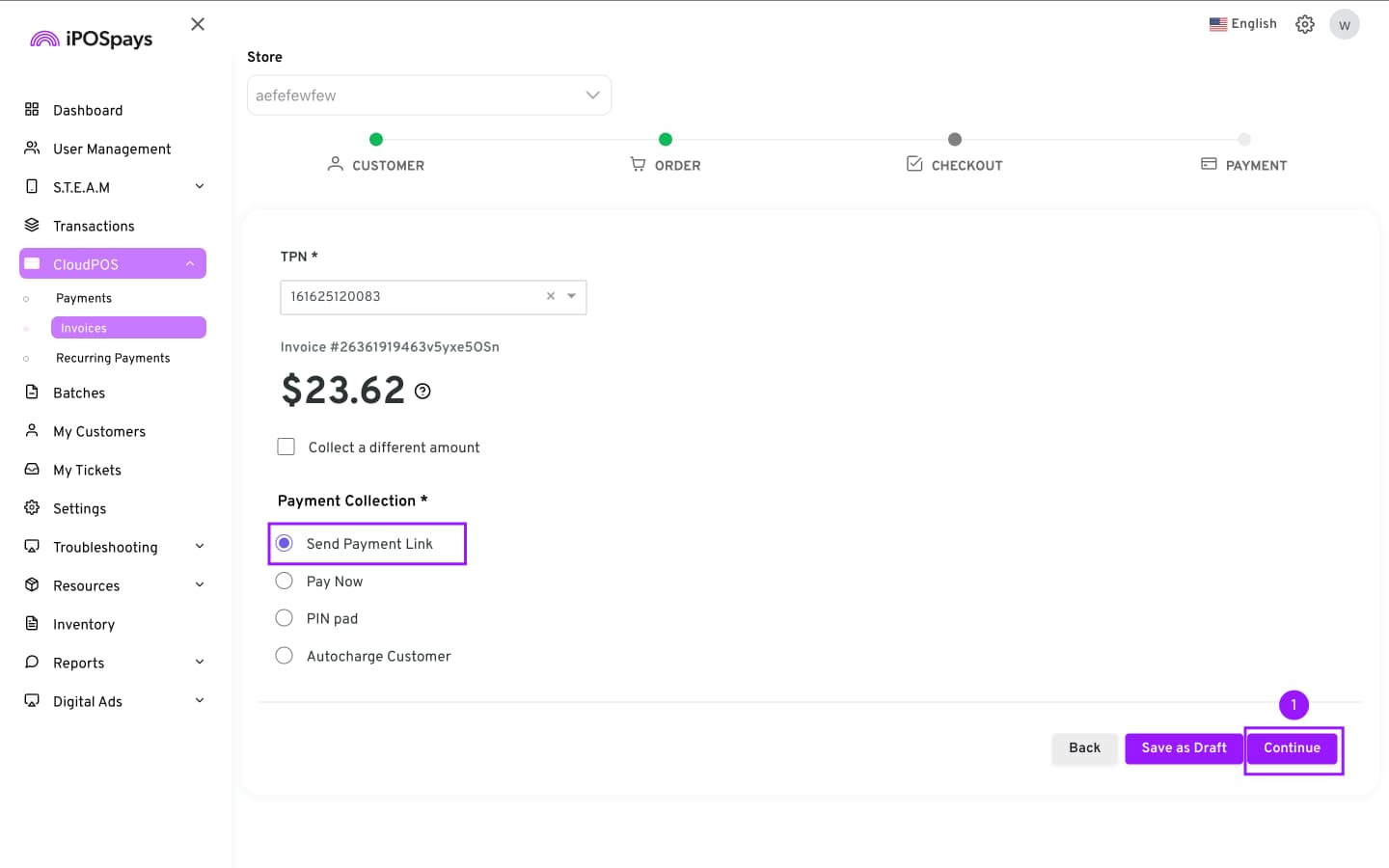Close the sidebar with the X icon

(x=198, y=24)
